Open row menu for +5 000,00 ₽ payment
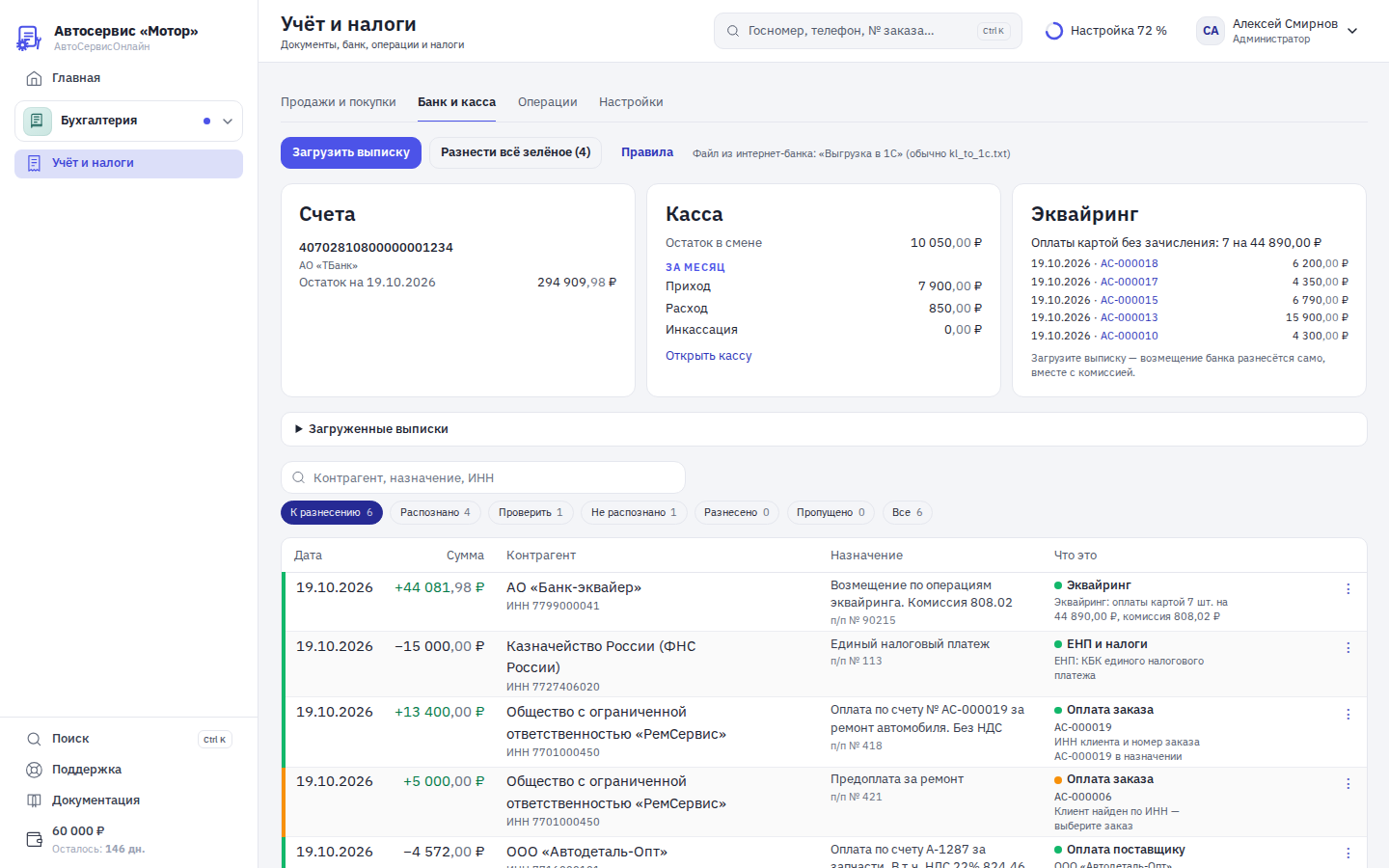Screen dimensions: 1389x868 1348,784
